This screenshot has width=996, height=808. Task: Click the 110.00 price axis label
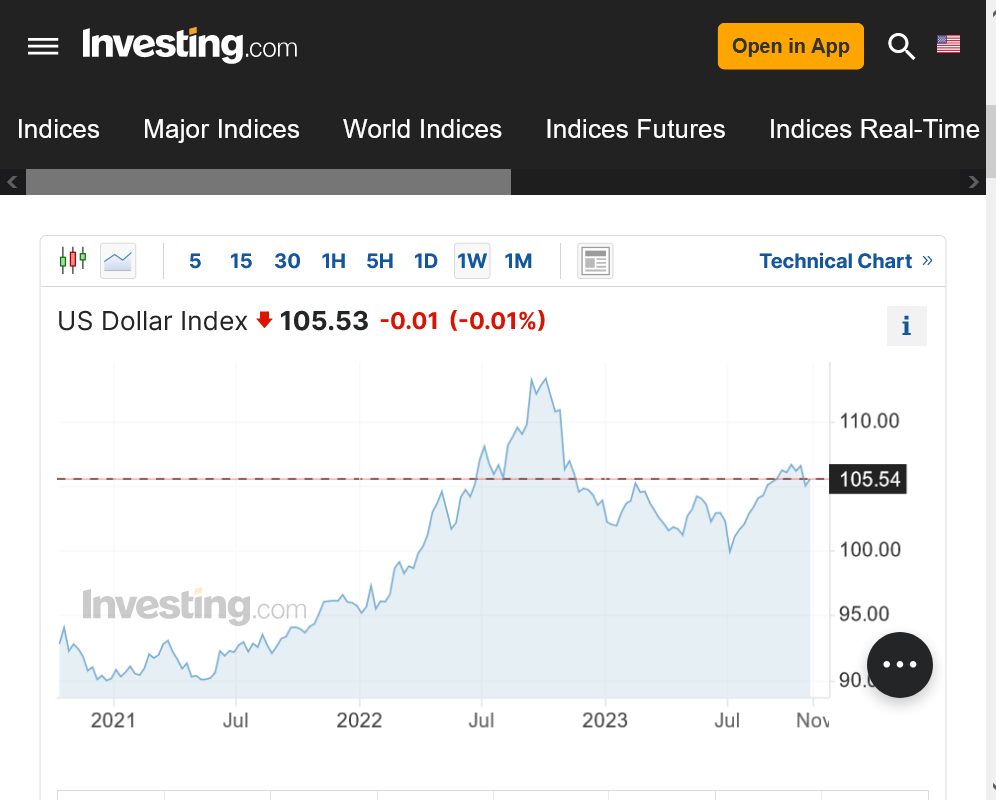(x=870, y=421)
